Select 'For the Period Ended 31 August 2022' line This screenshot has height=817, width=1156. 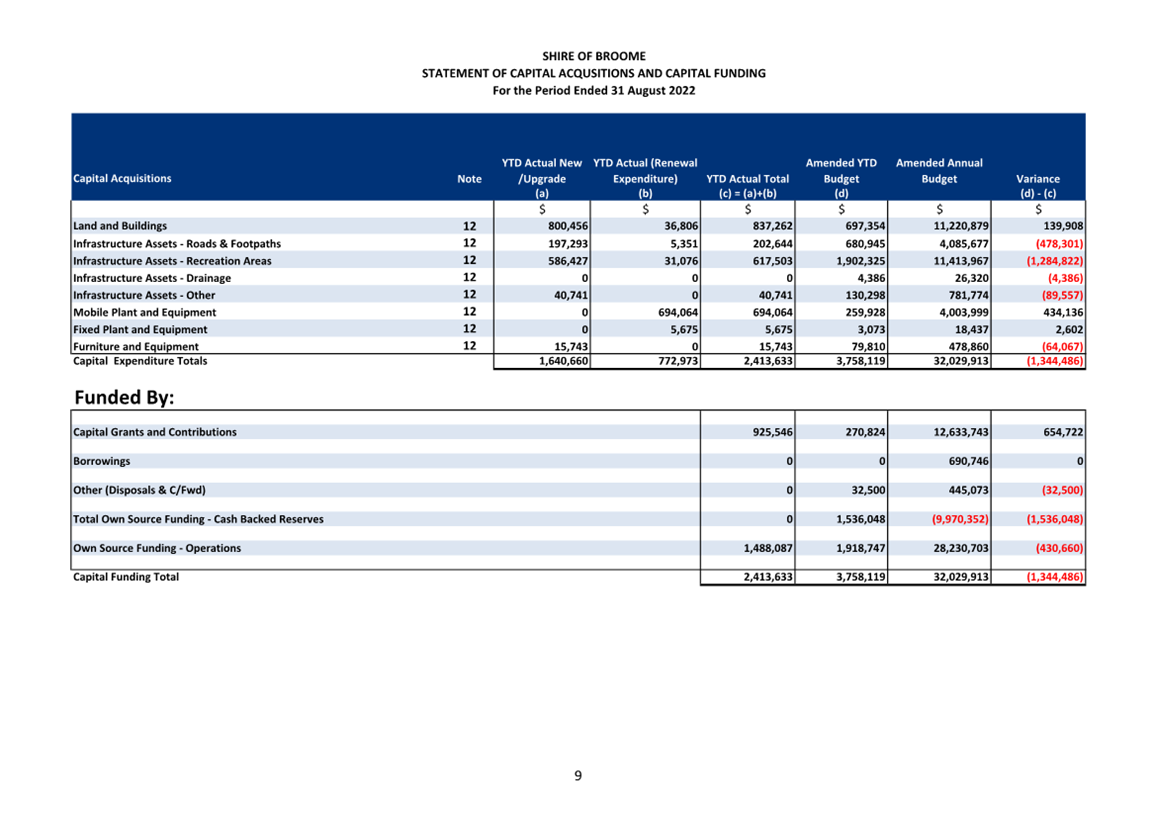tap(593, 91)
